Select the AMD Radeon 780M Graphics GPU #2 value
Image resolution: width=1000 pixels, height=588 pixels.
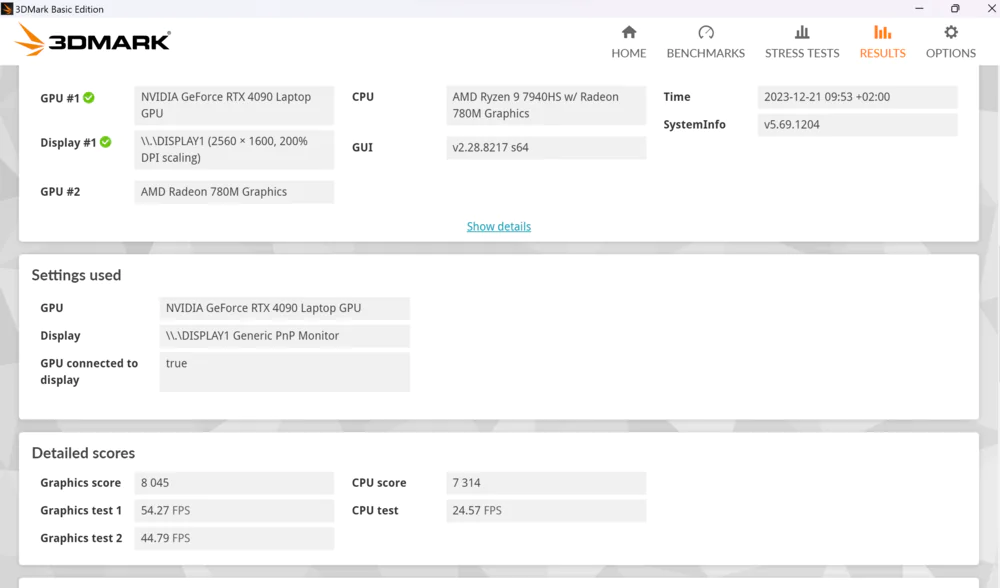(x=234, y=192)
